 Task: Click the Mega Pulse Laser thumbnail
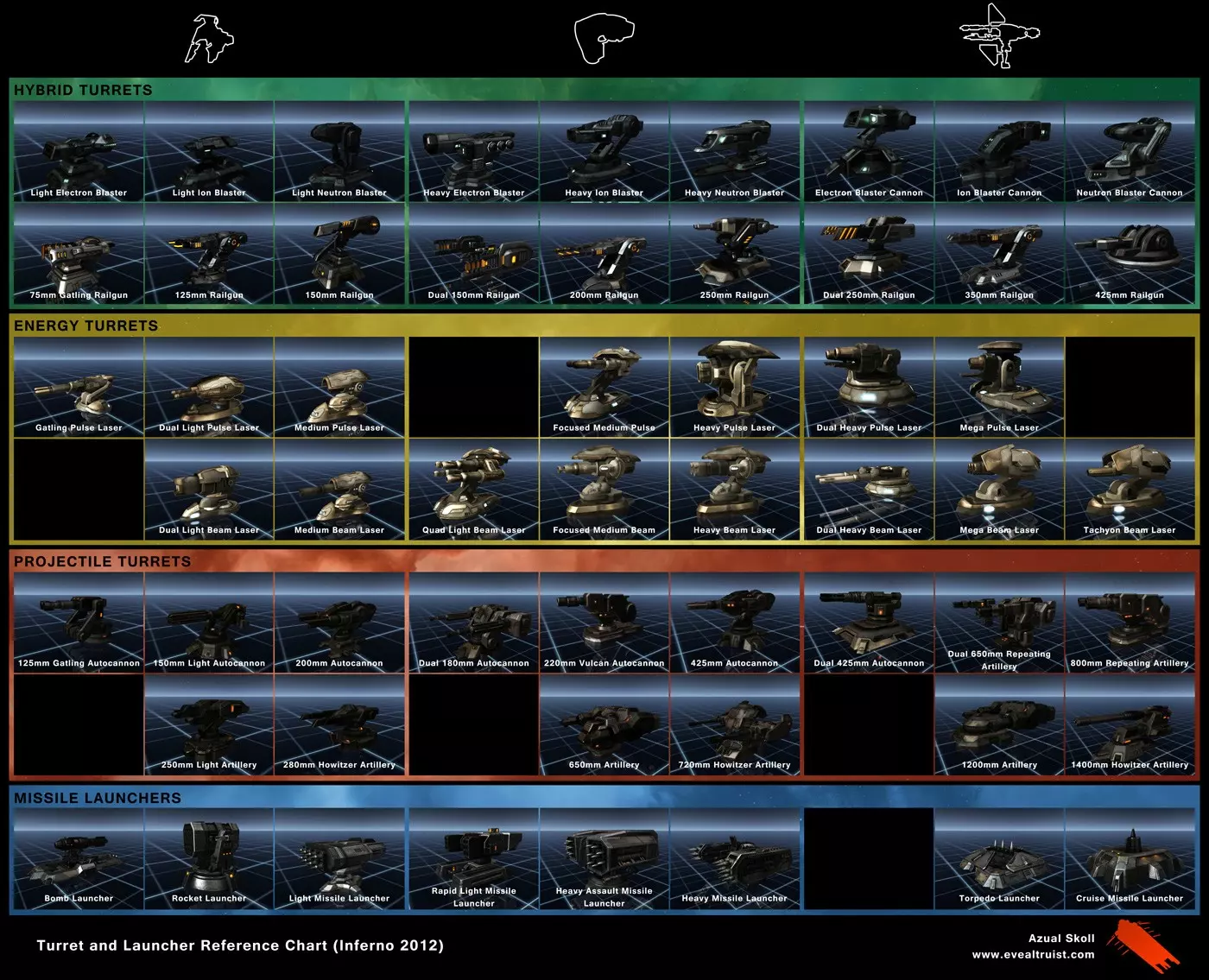[999, 387]
